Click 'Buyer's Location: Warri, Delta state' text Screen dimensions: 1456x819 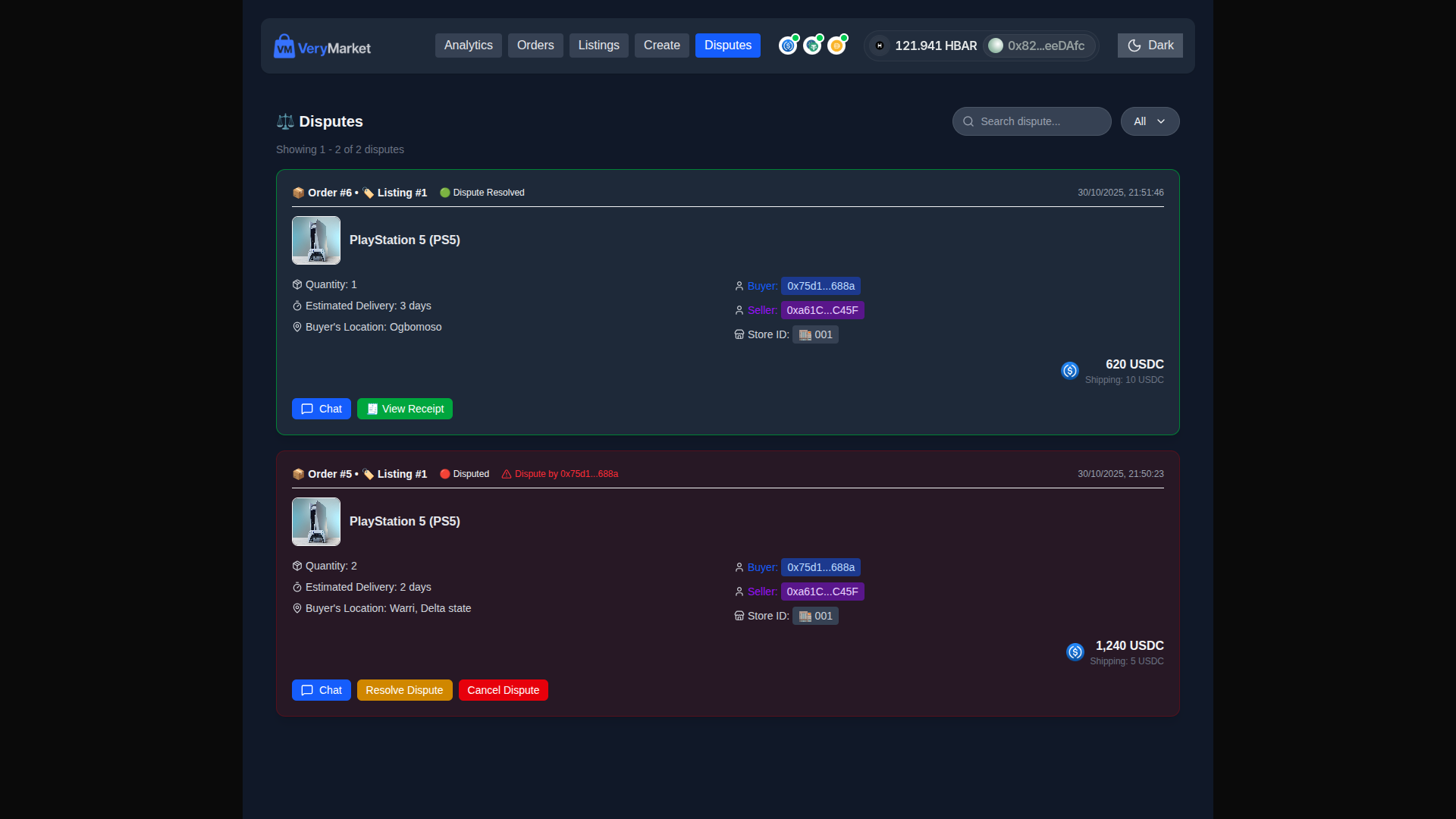(x=388, y=608)
